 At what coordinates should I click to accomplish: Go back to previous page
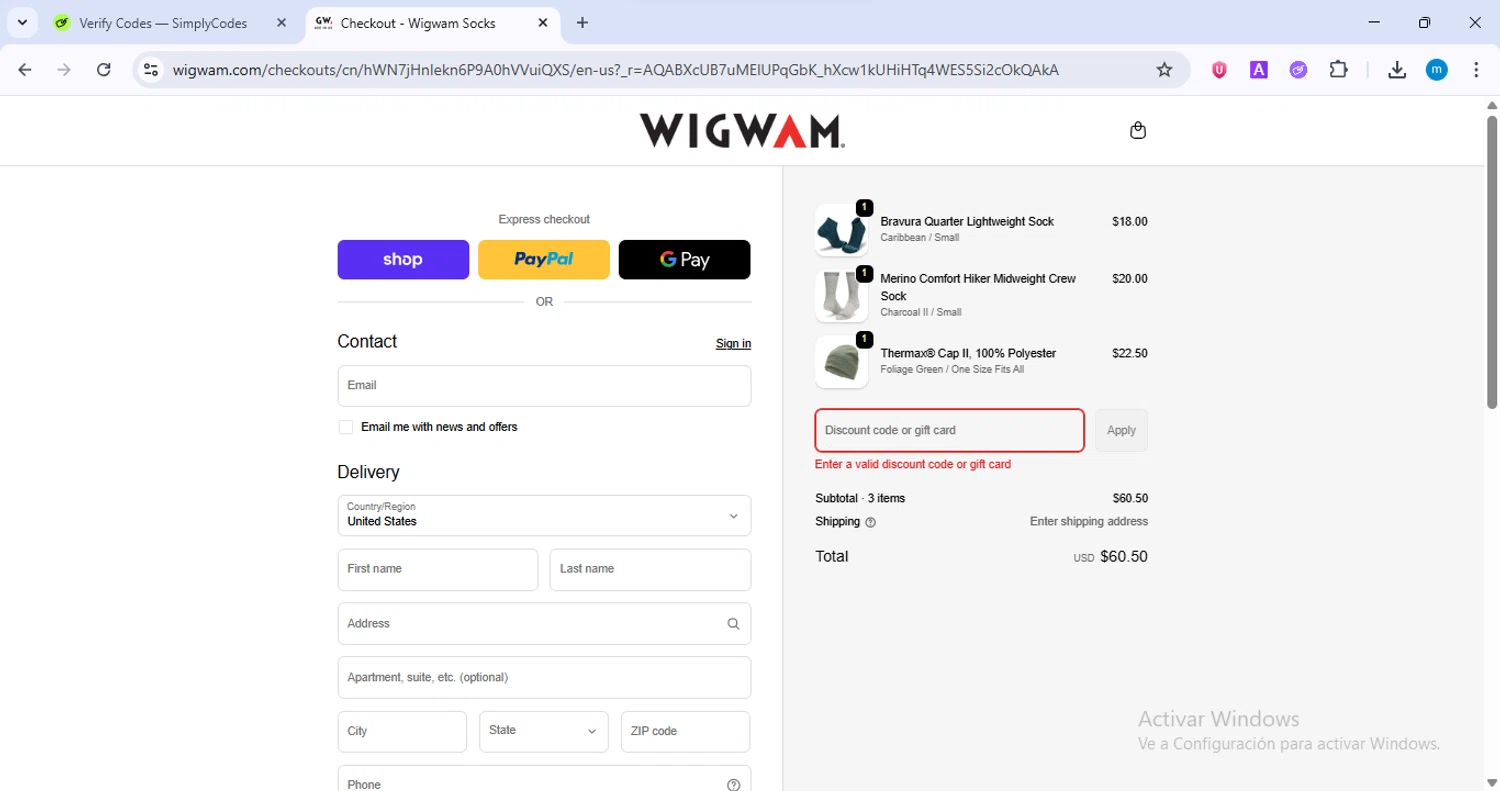pos(25,70)
